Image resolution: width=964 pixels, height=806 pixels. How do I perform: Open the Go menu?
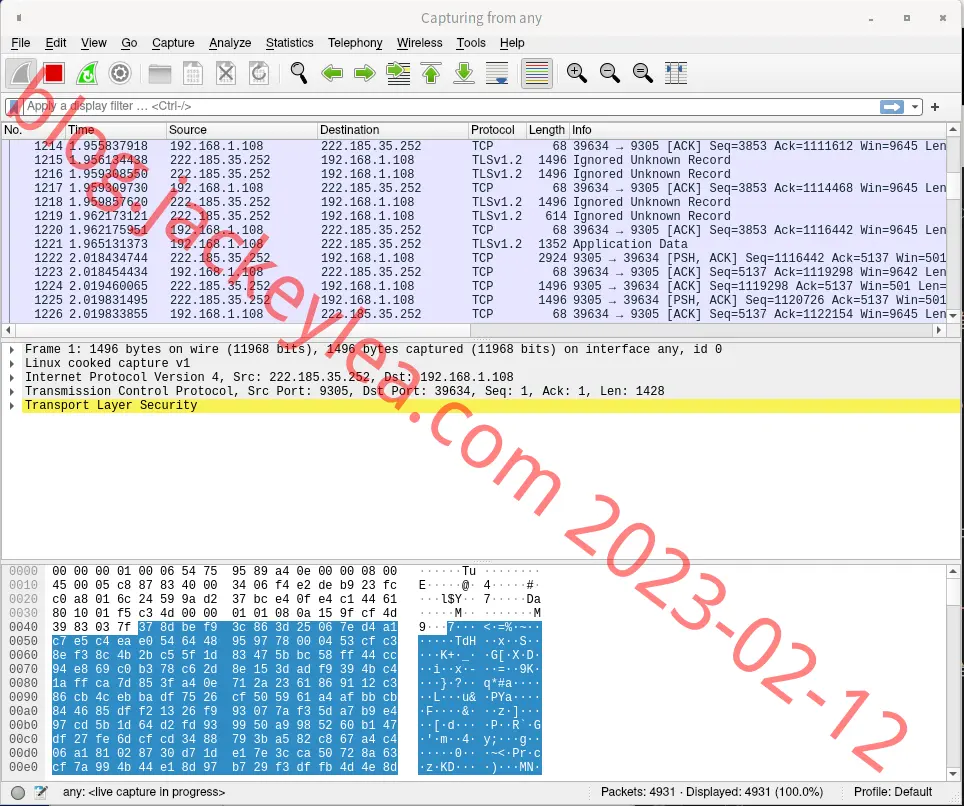coord(129,43)
